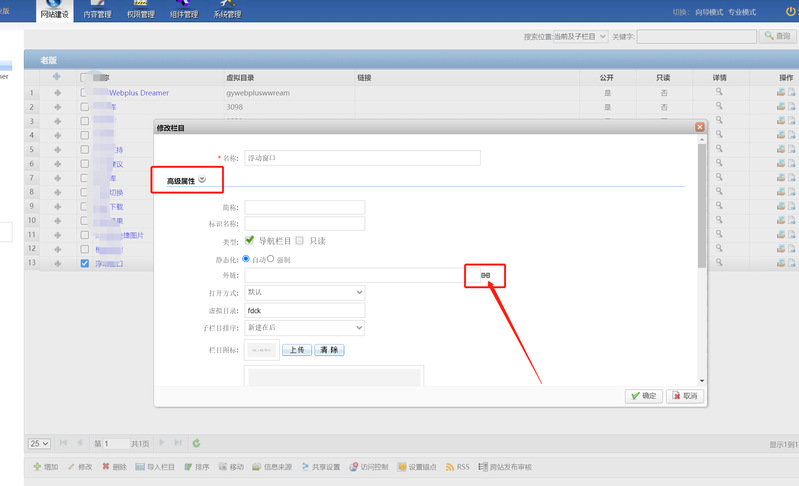Click the 详情 magnifier for Webplus Dreamer row
This screenshot has width=799, height=486.
tap(718, 92)
